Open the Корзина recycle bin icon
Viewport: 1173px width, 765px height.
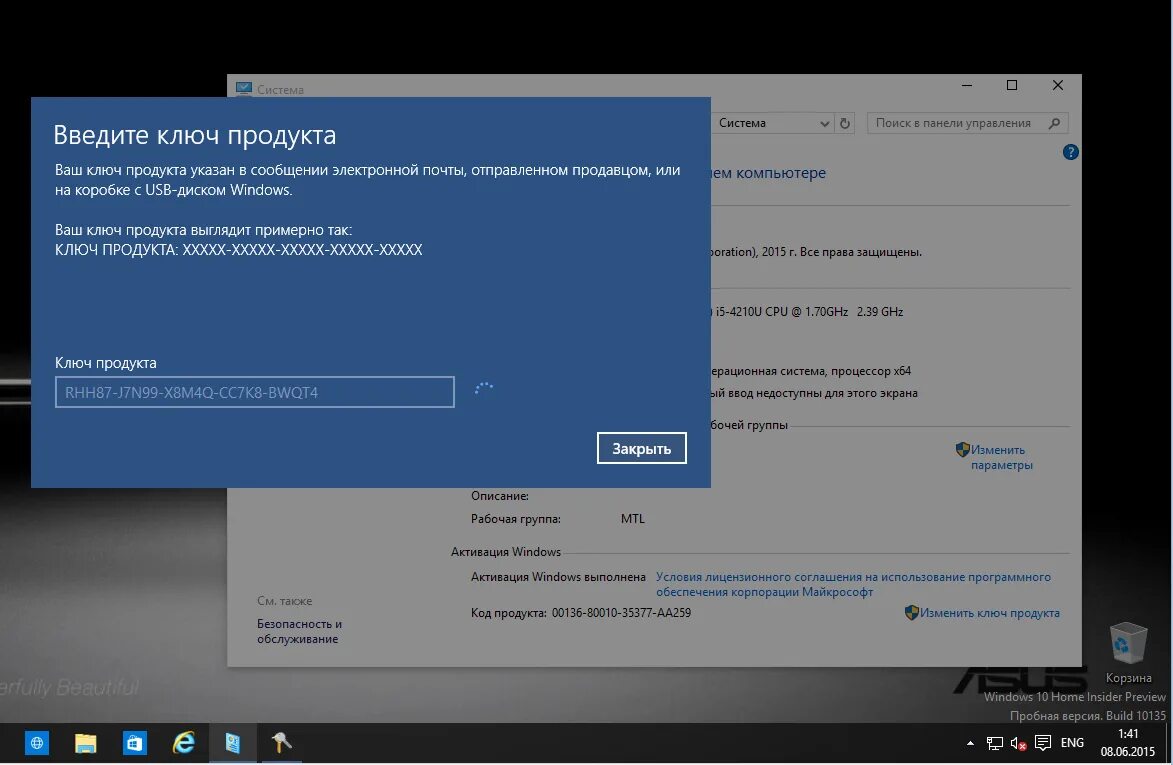click(x=1127, y=652)
